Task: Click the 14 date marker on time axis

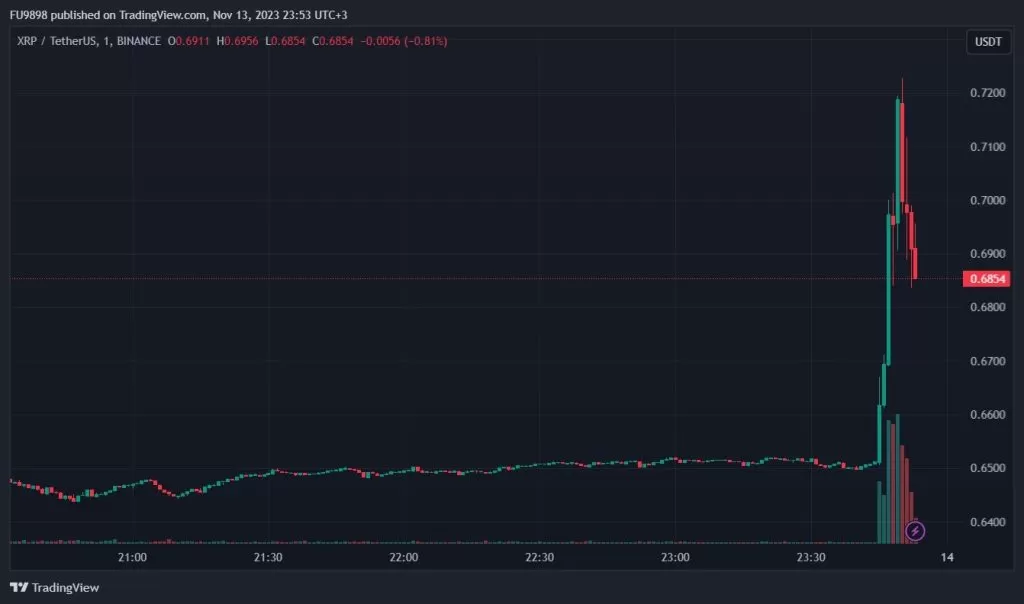Action: click(947, 557)
